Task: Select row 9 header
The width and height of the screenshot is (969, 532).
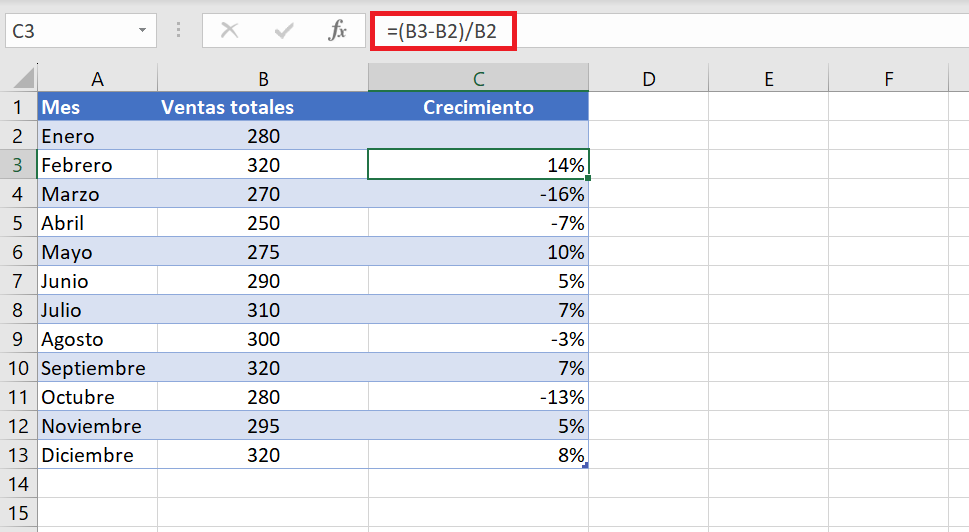Action: click(x=18, y=339)
